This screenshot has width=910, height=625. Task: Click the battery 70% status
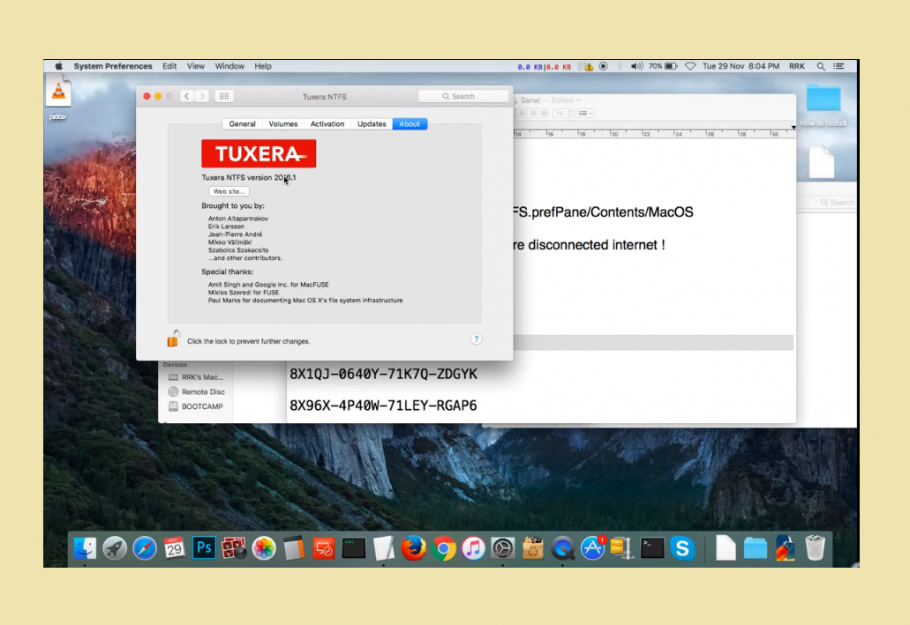(x=663, y=66)
